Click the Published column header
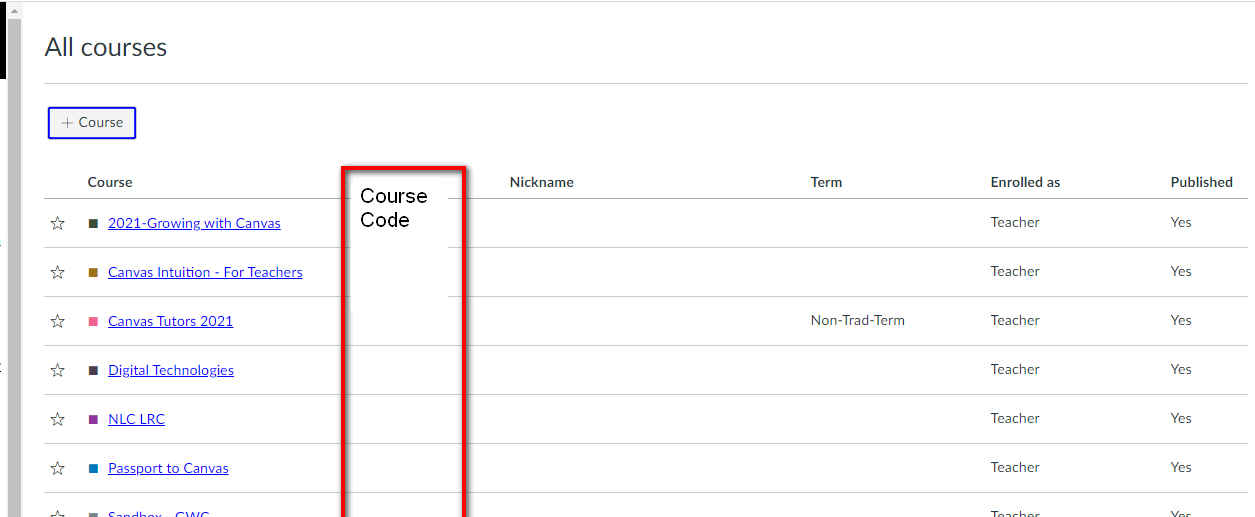Viewport: 1255px width, 517px height. click(1201, 182)
